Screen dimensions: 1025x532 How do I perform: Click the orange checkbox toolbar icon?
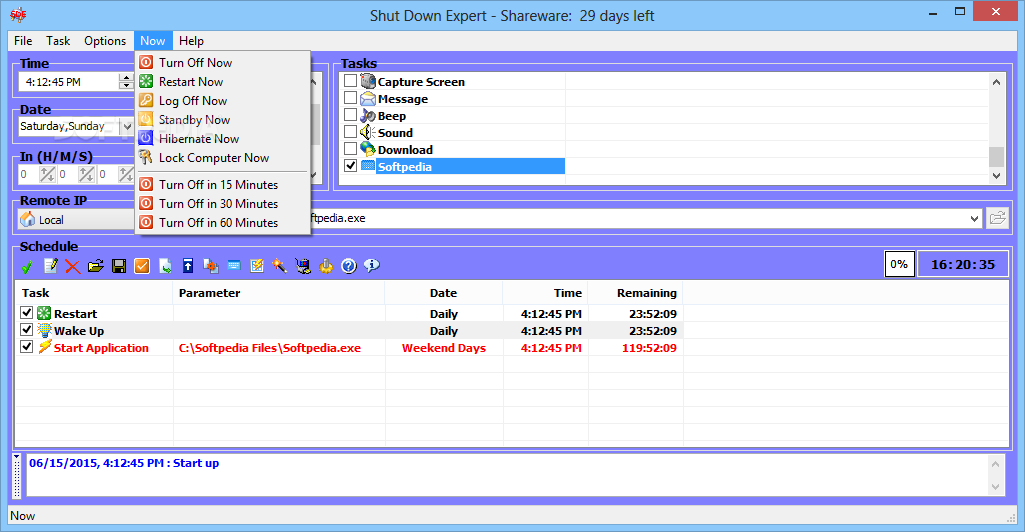tap(142, 266)
